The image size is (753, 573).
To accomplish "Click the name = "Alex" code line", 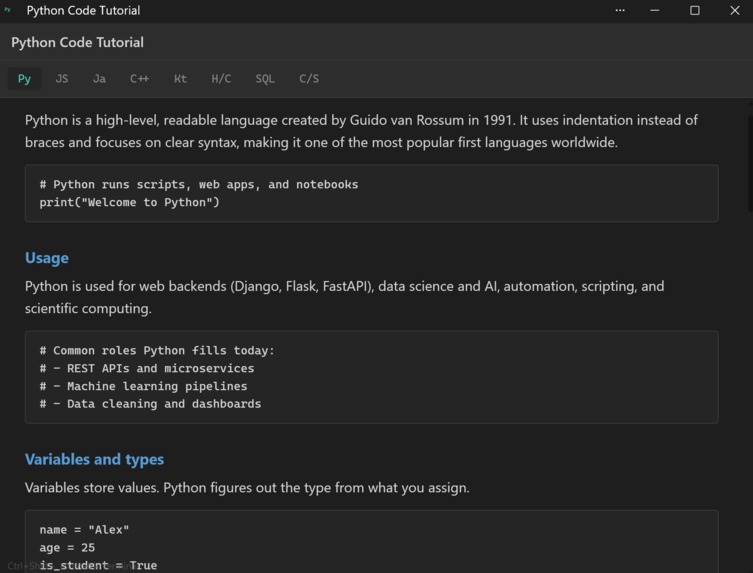I will pyautogui.click(x=84, y=530).
